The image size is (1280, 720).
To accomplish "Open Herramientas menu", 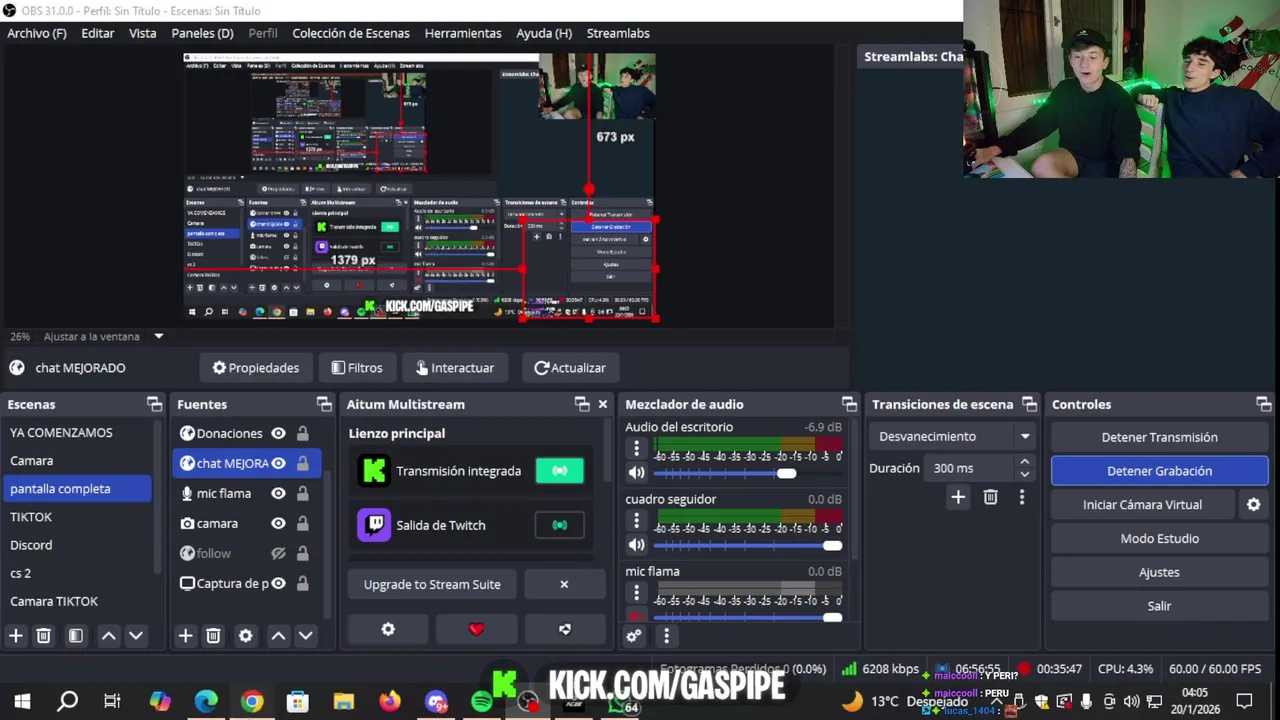I will [x=463, y=33].
